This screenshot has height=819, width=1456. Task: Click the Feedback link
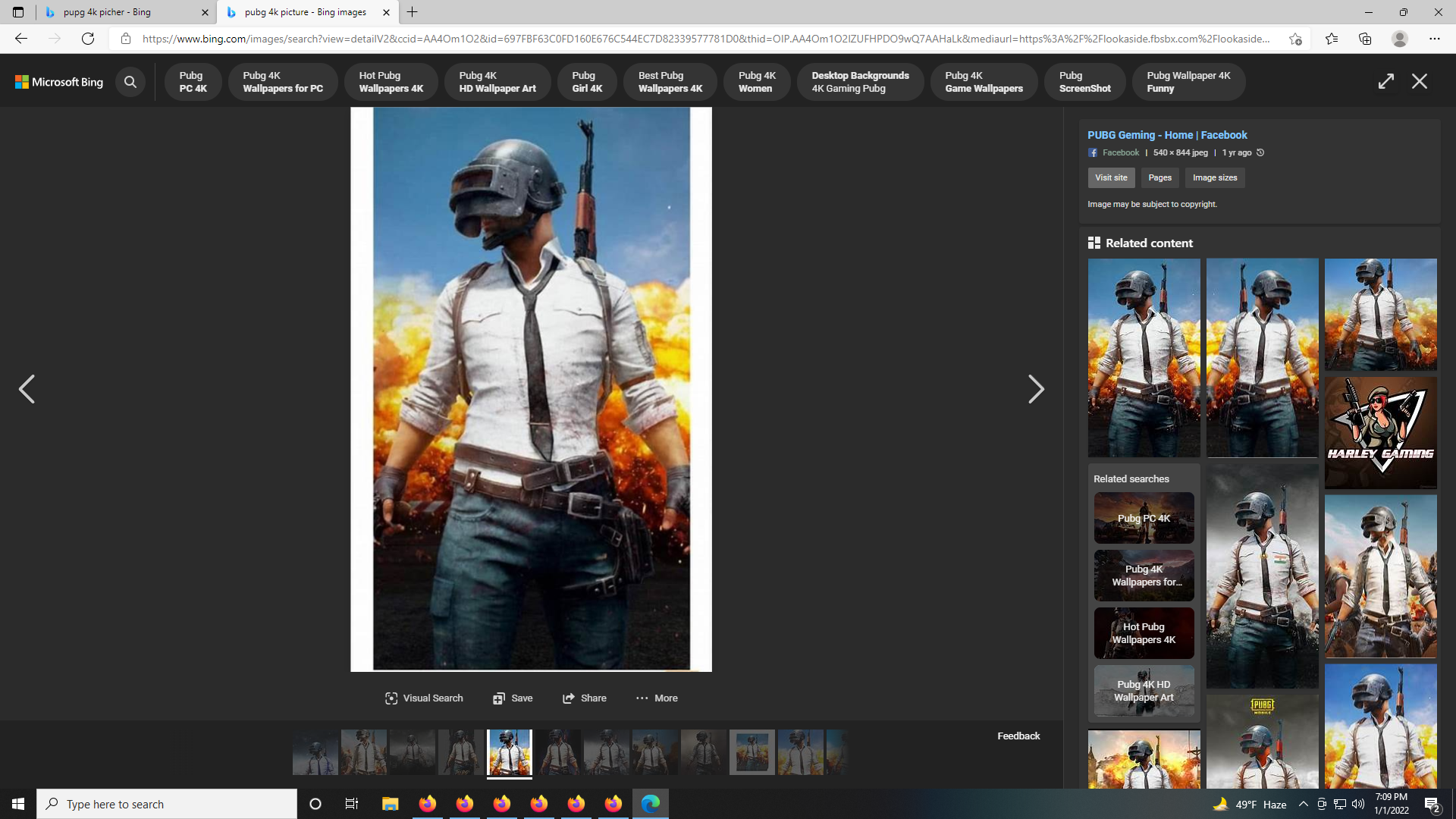click(x=1018, y=736)
